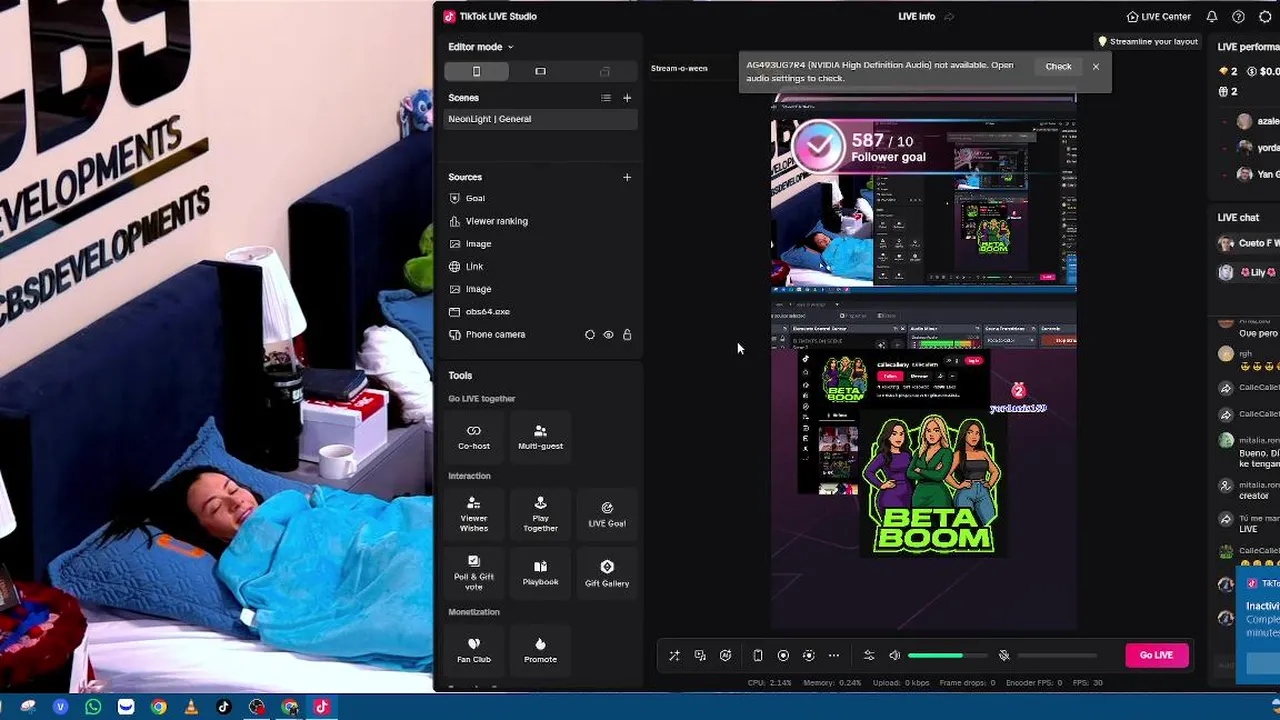Click the magic wand effects icon
Screen dimensions: 1280x720
[674, 656]
